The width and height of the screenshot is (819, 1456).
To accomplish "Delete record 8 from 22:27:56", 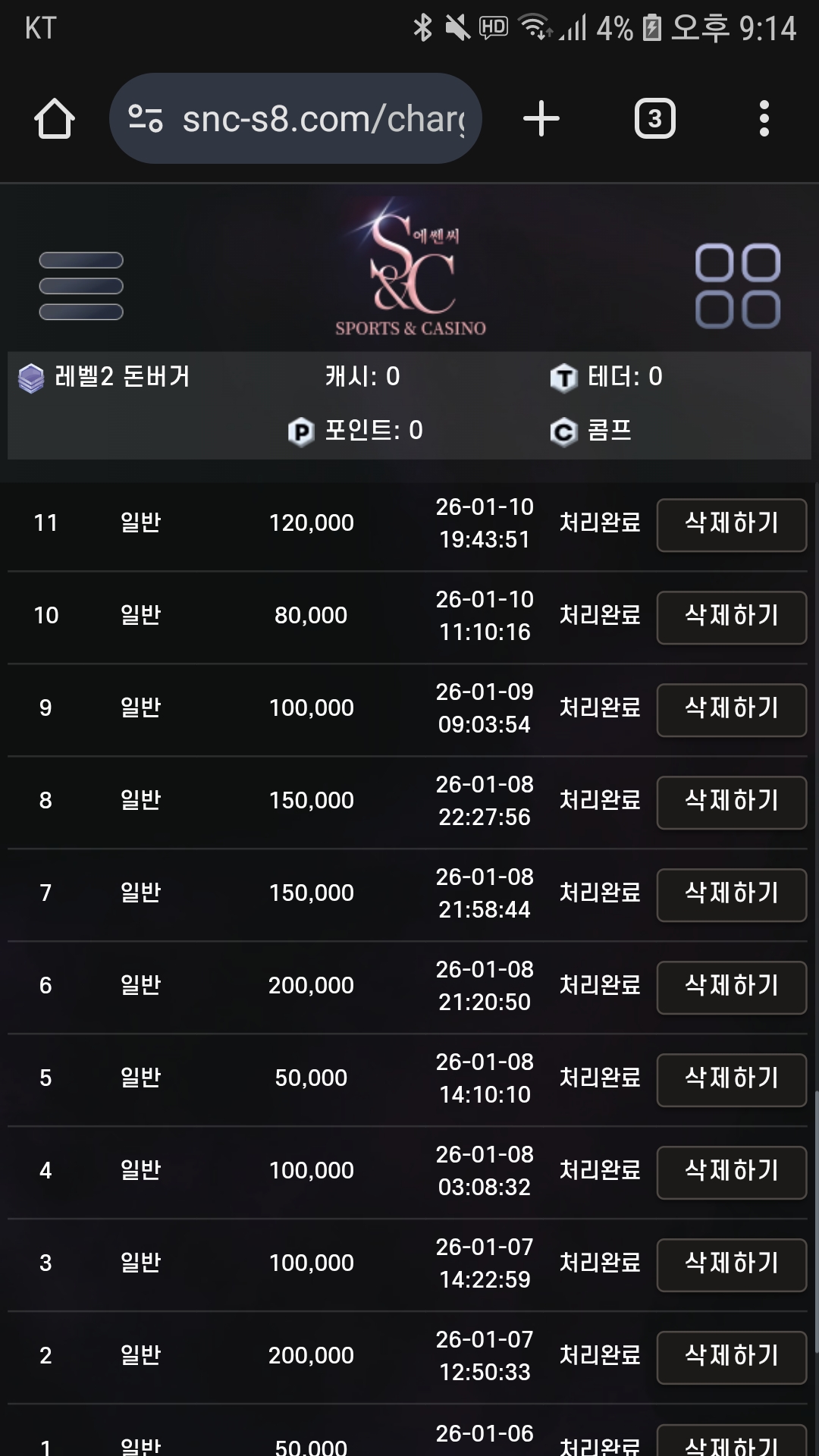I will [731, 802].
